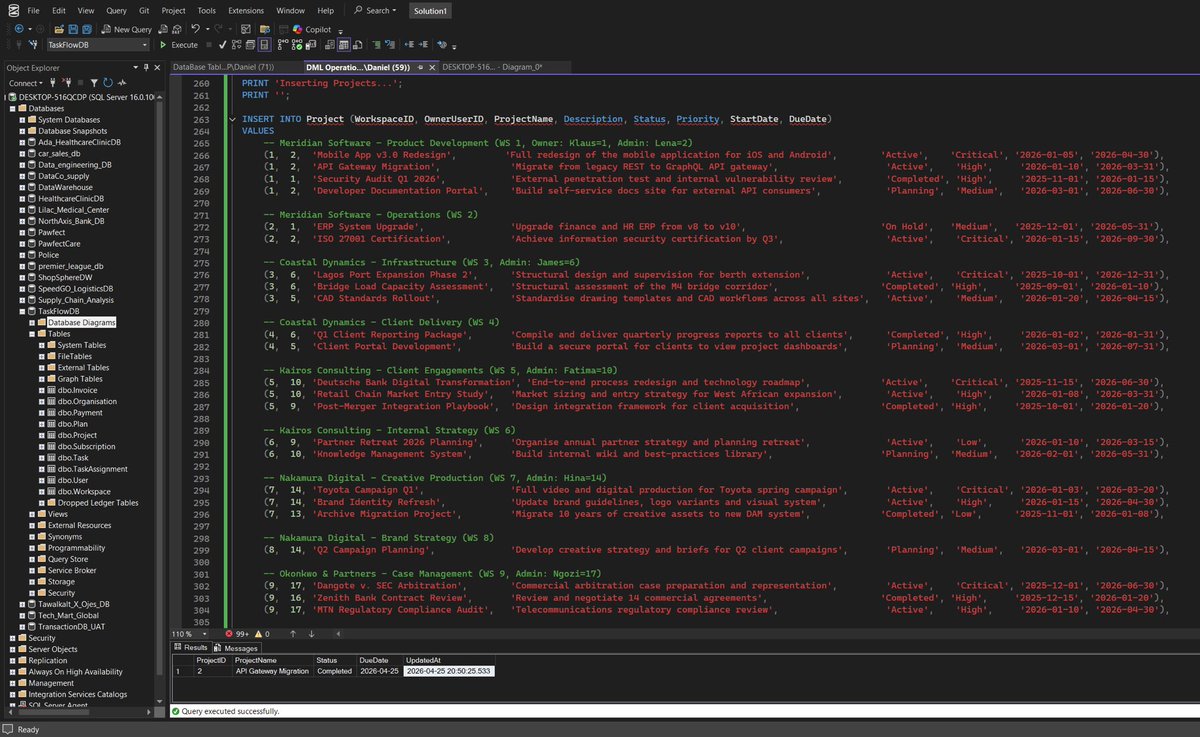Click the Save All icon
The width and height of the screenshot is (1200, 737).
point(87,30)
